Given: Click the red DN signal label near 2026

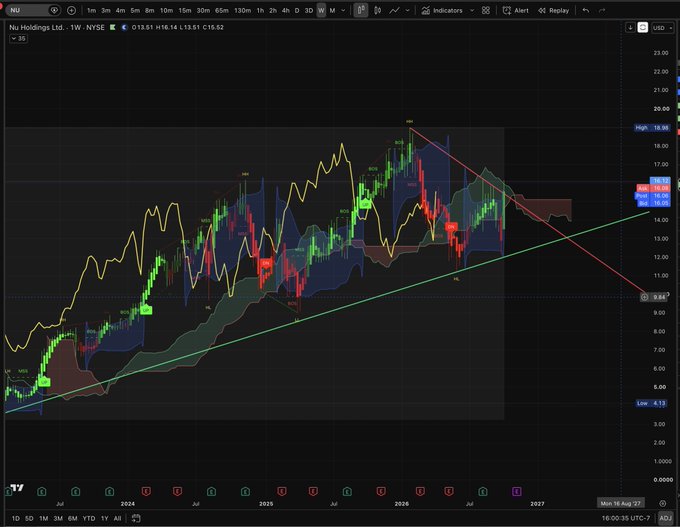Looking at the screenshot, I should [x=451, y=227].
